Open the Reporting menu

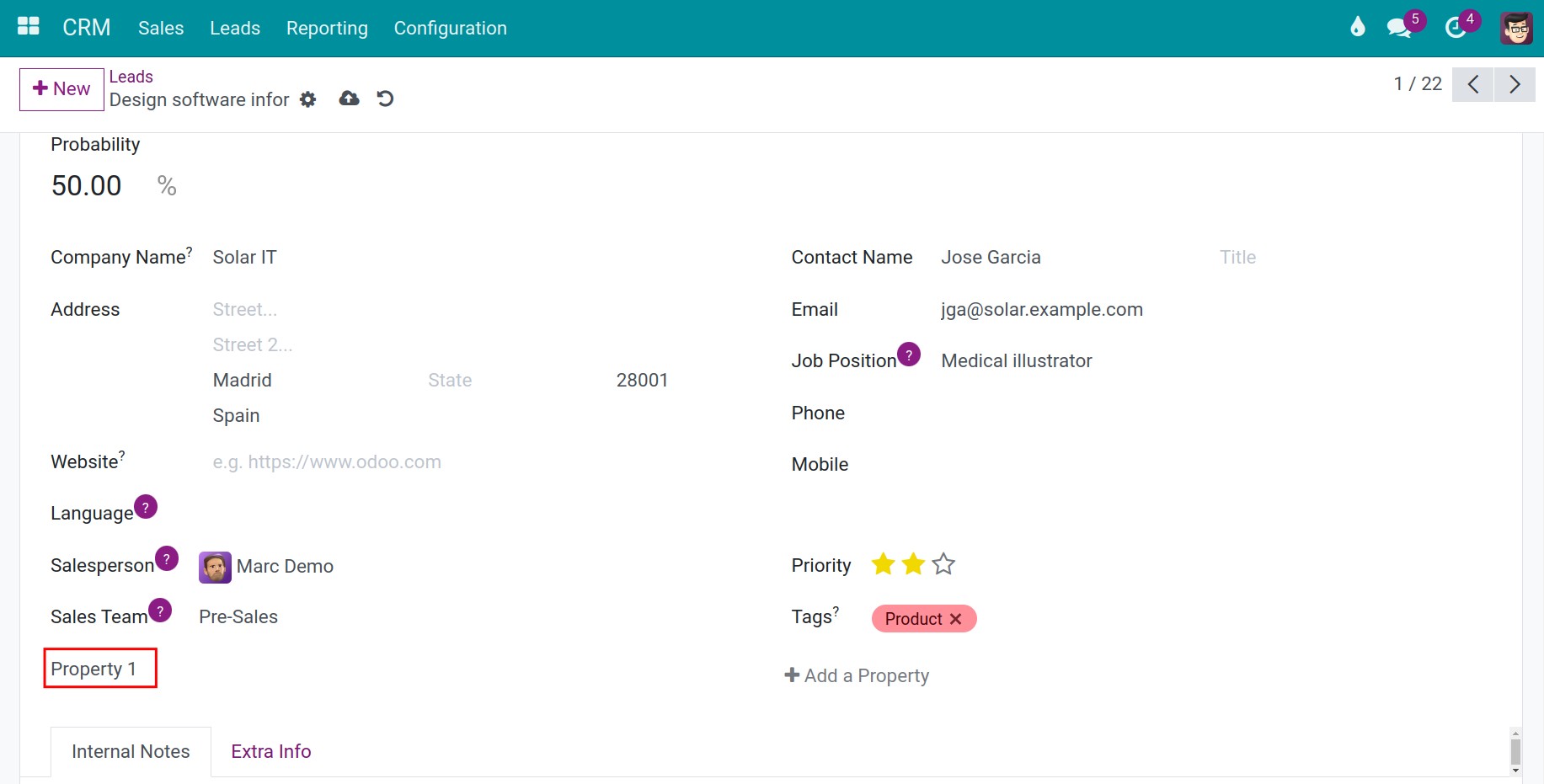click(x=327, y=28)
